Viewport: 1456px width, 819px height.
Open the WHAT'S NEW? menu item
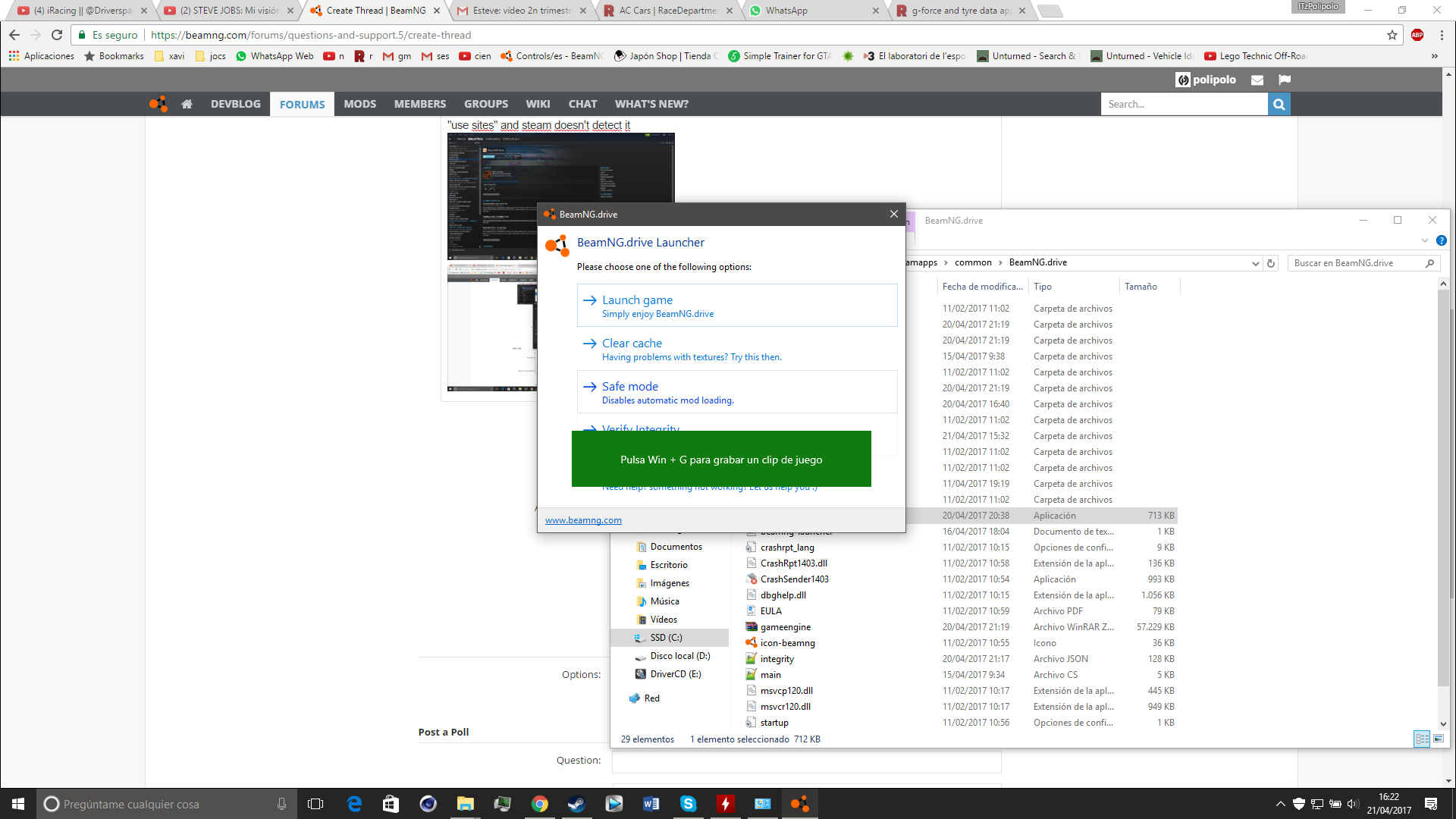coord(651,104)
